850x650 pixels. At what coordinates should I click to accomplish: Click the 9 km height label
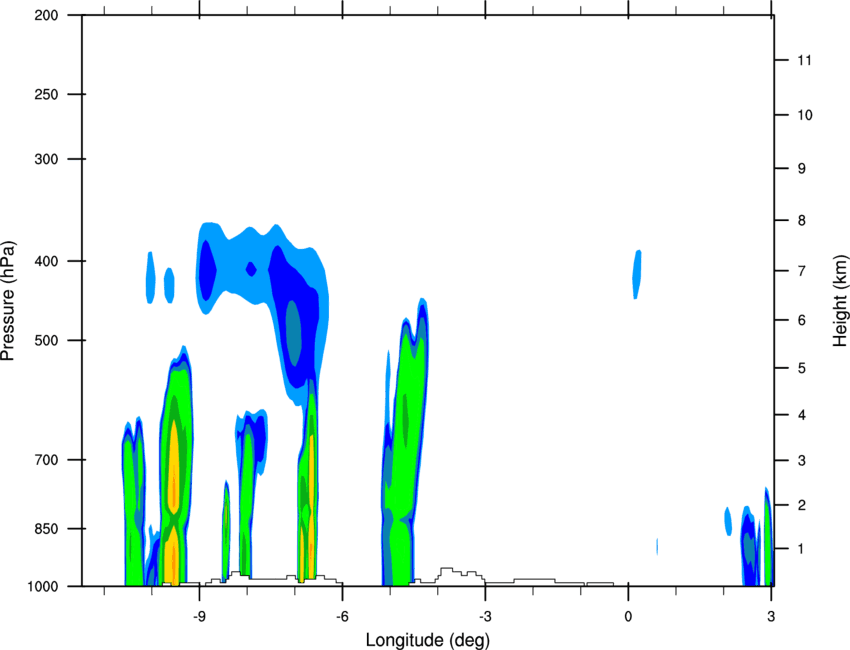click(x=802, y=169)
